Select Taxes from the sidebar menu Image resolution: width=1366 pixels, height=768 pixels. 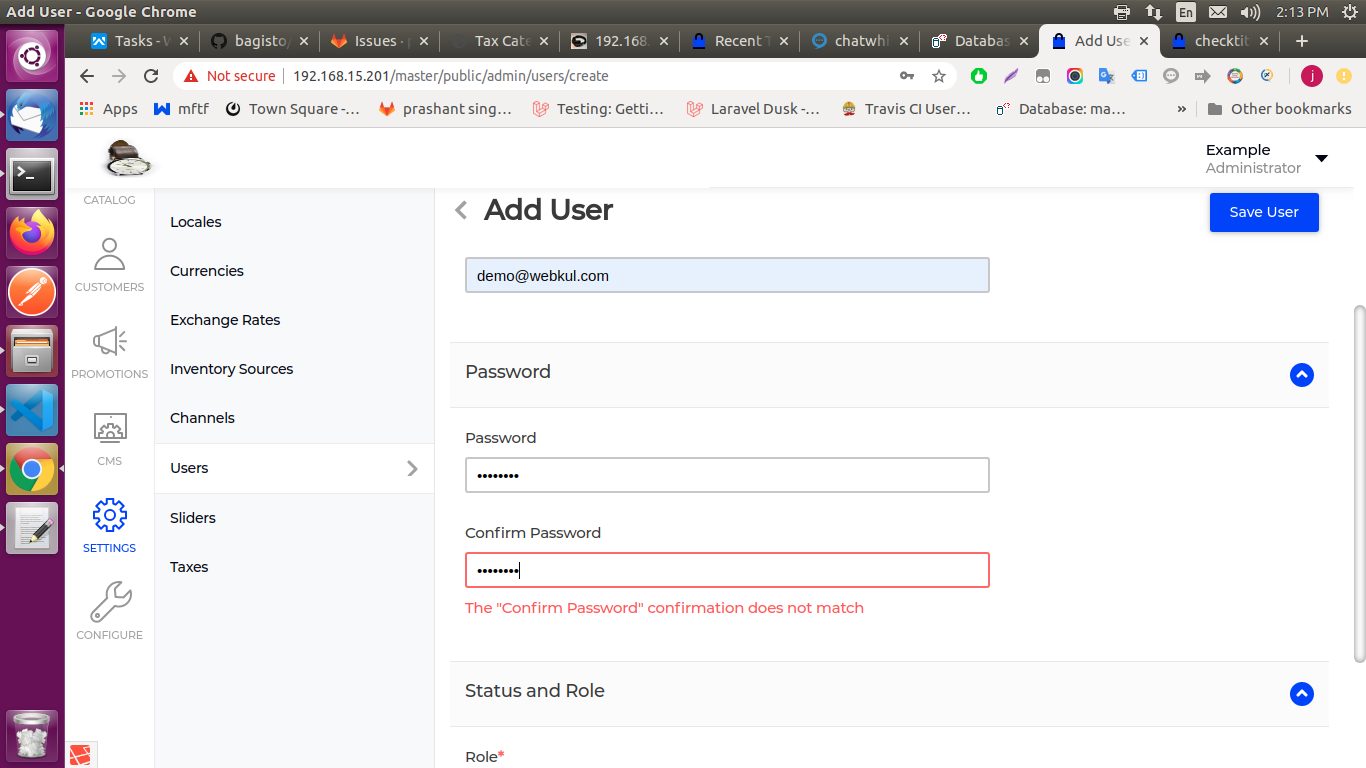coord(189,567)
